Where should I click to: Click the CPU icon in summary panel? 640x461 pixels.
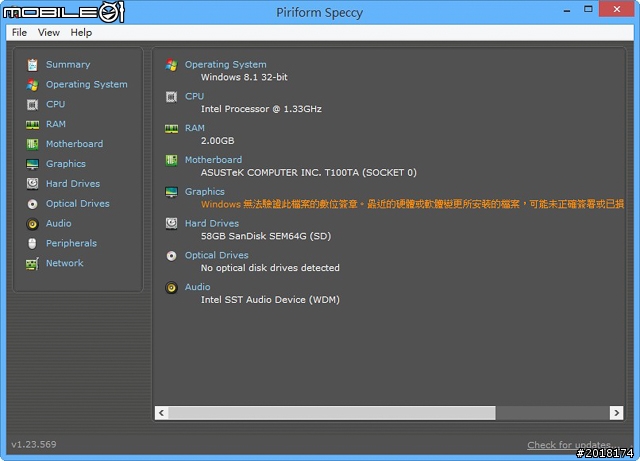[x=171, y=97]
